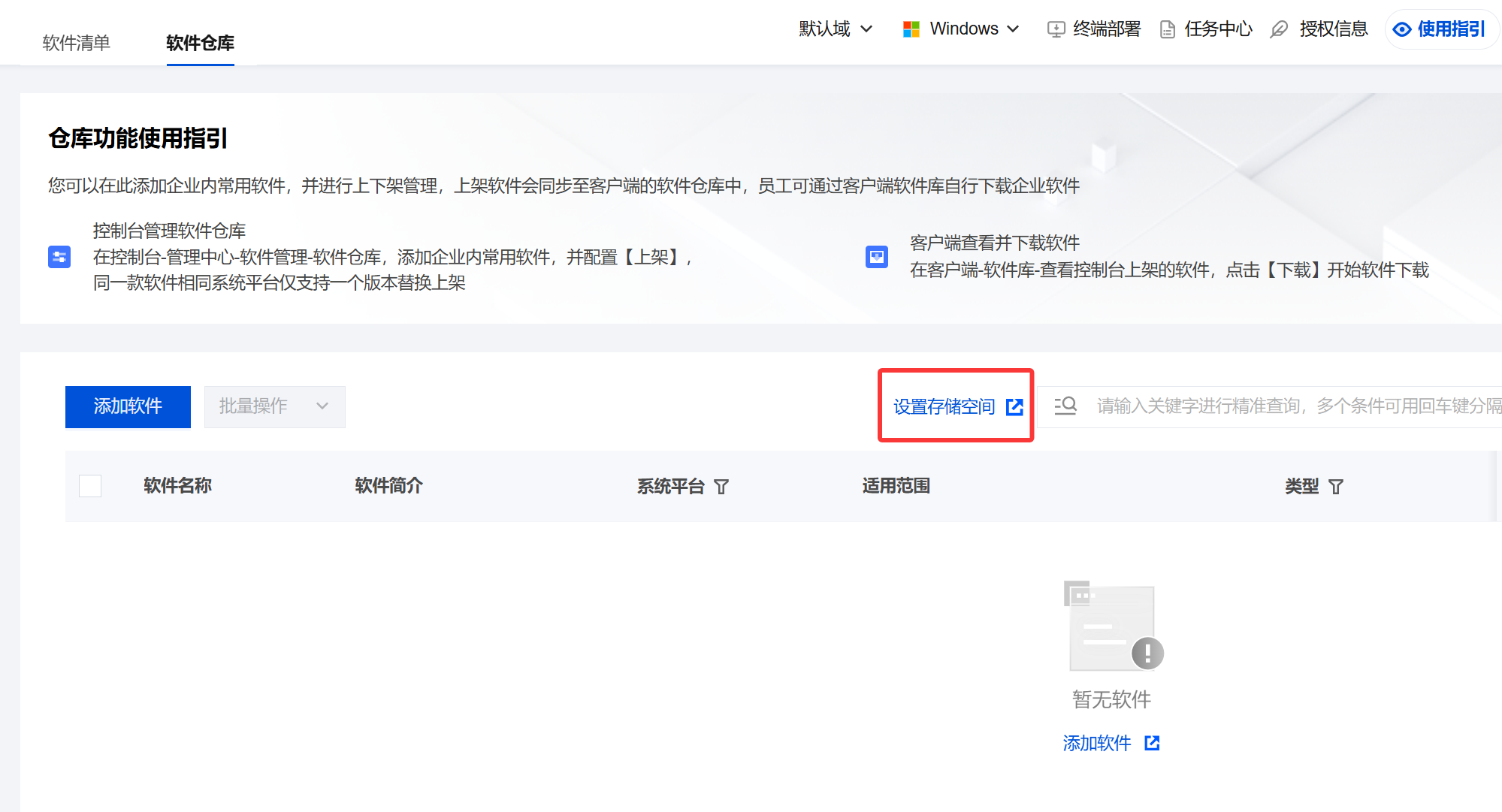Click the 终端部署 monitor icon
The width and height of the screenshot is (1502, 812).
[1056, 29]
